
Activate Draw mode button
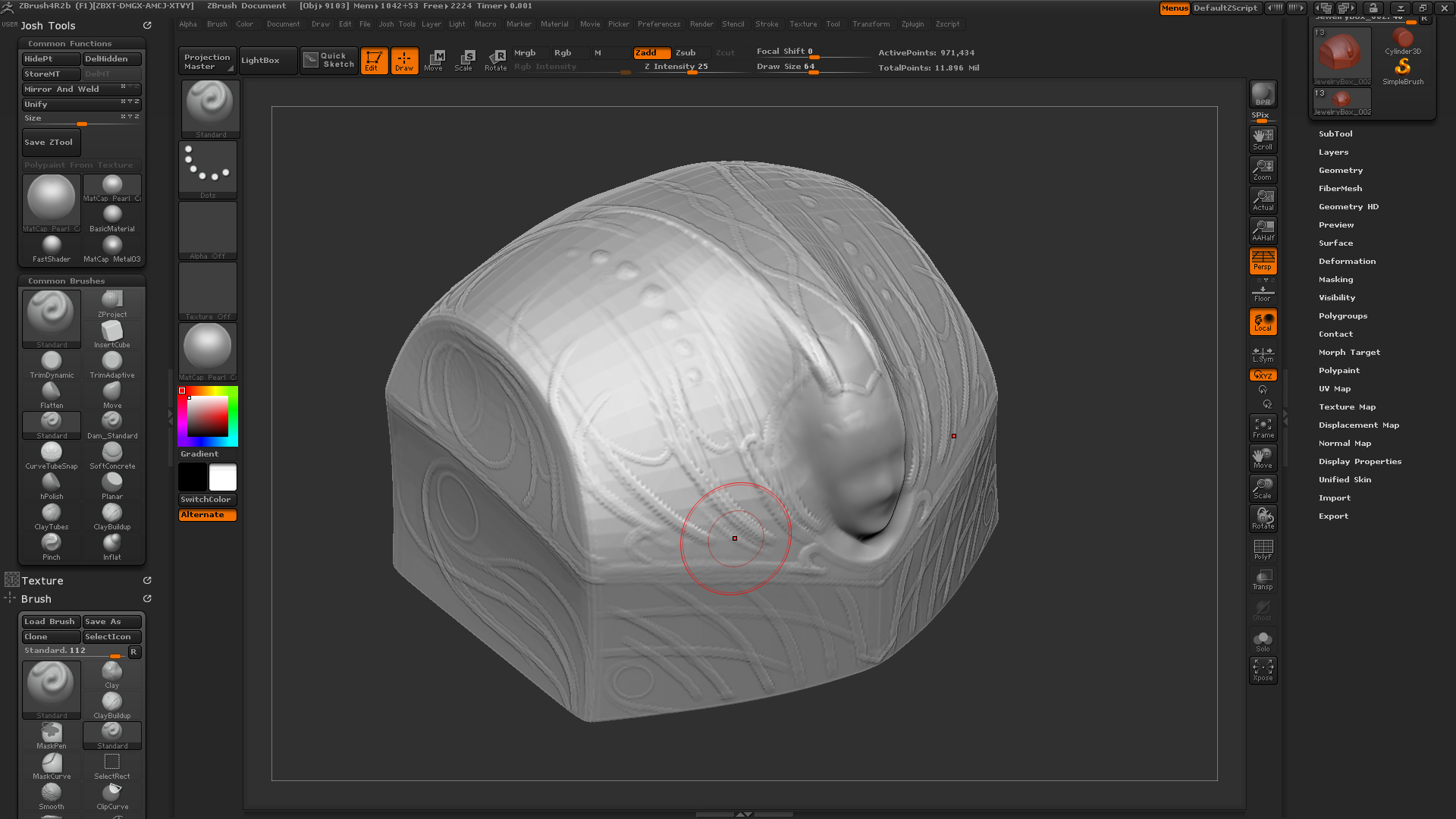pyautogui.click(x=404, y=61)
